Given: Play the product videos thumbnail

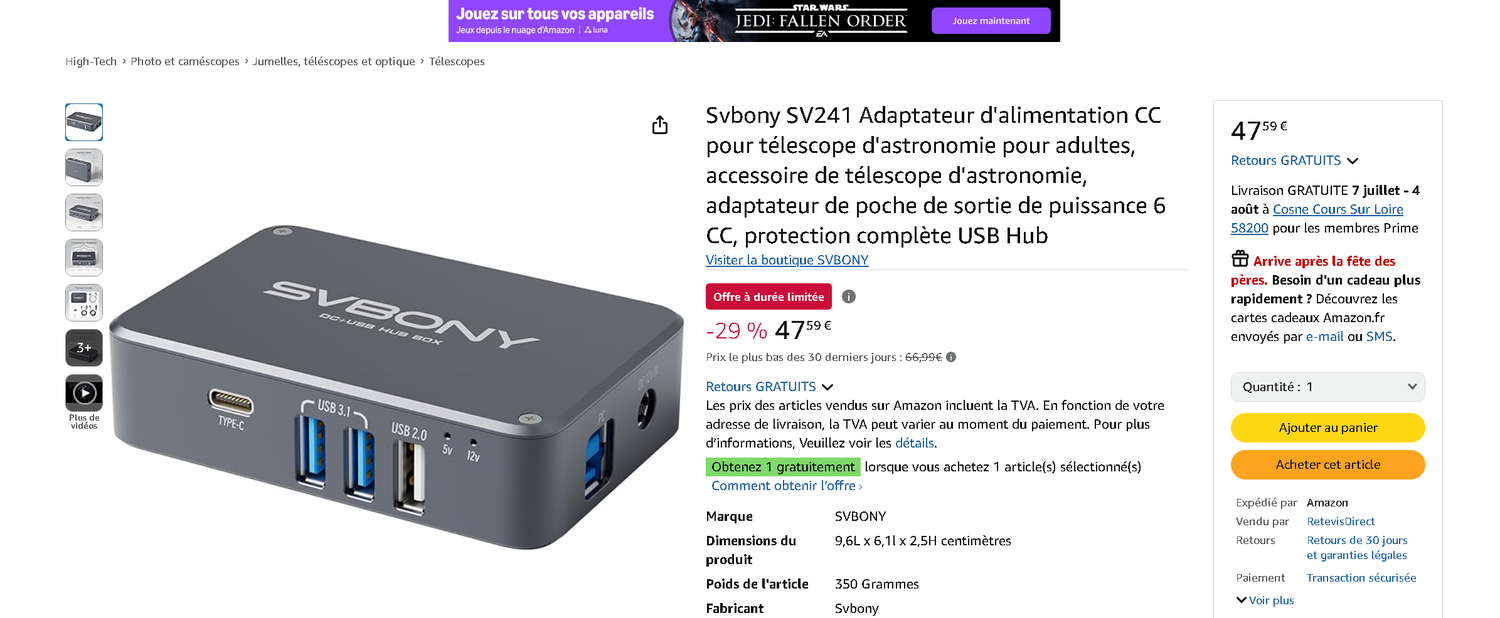Looking at the screenshot, I should pos(84,393).
